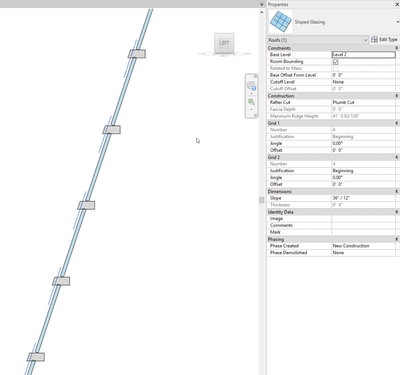The image size is (400, 375).
Task: Click the Edit Type icon
Action: point(374,40)
